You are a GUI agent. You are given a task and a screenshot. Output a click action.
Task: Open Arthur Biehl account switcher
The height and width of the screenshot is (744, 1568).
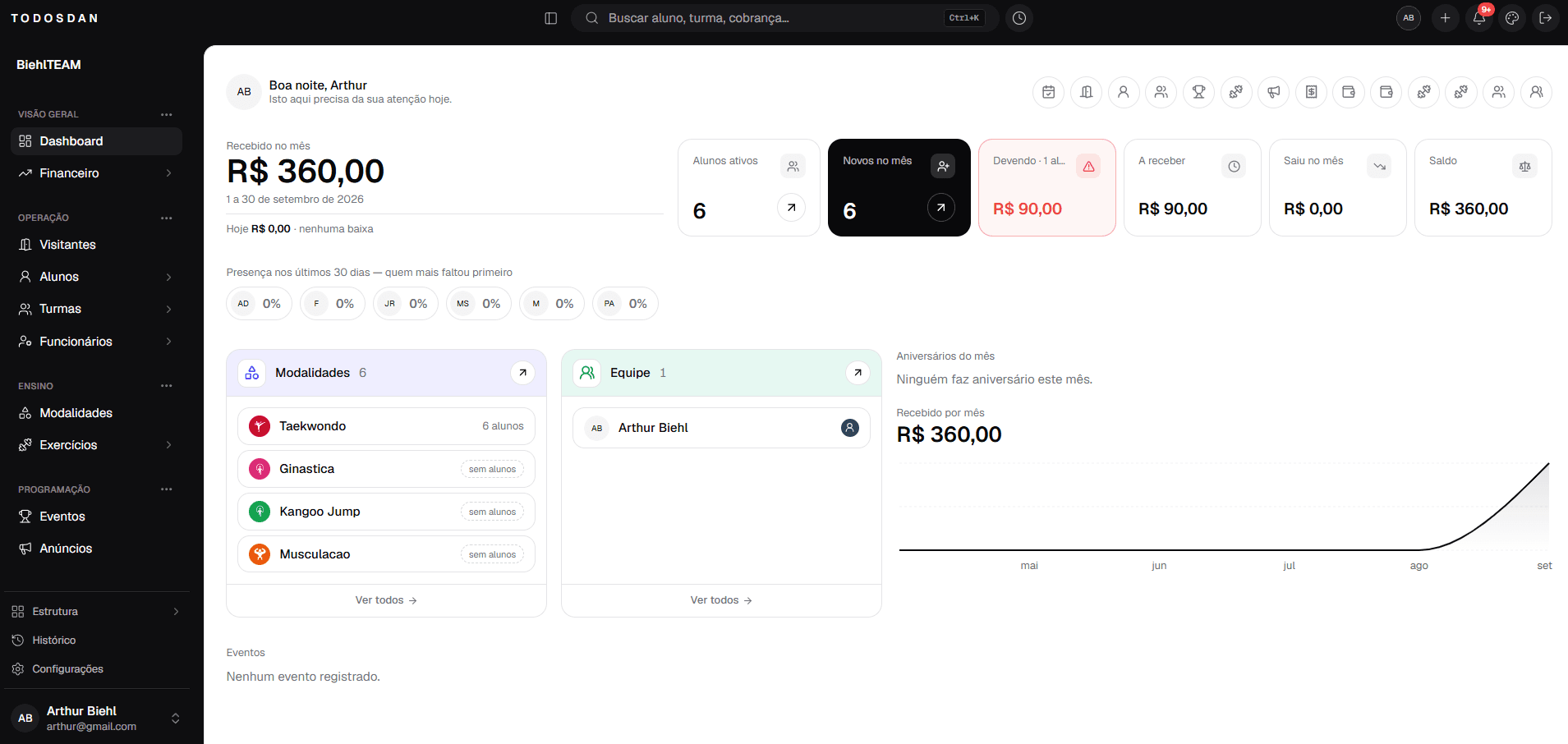97,719
